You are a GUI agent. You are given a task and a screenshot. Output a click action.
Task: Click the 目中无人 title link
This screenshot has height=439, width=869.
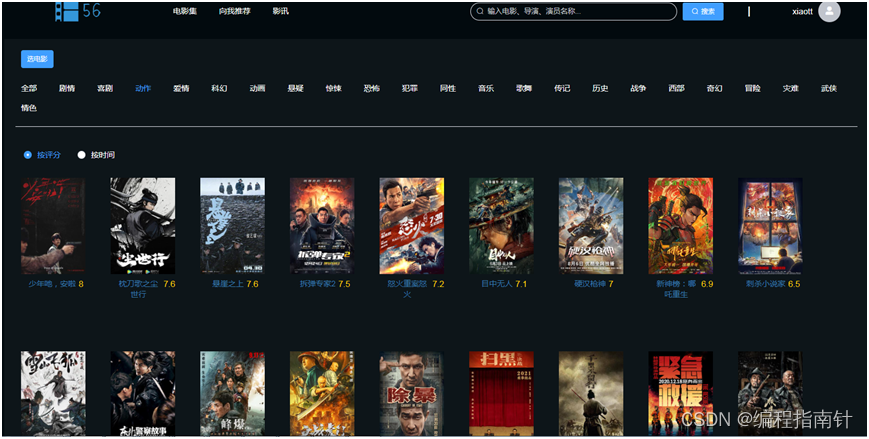(497, 284)
